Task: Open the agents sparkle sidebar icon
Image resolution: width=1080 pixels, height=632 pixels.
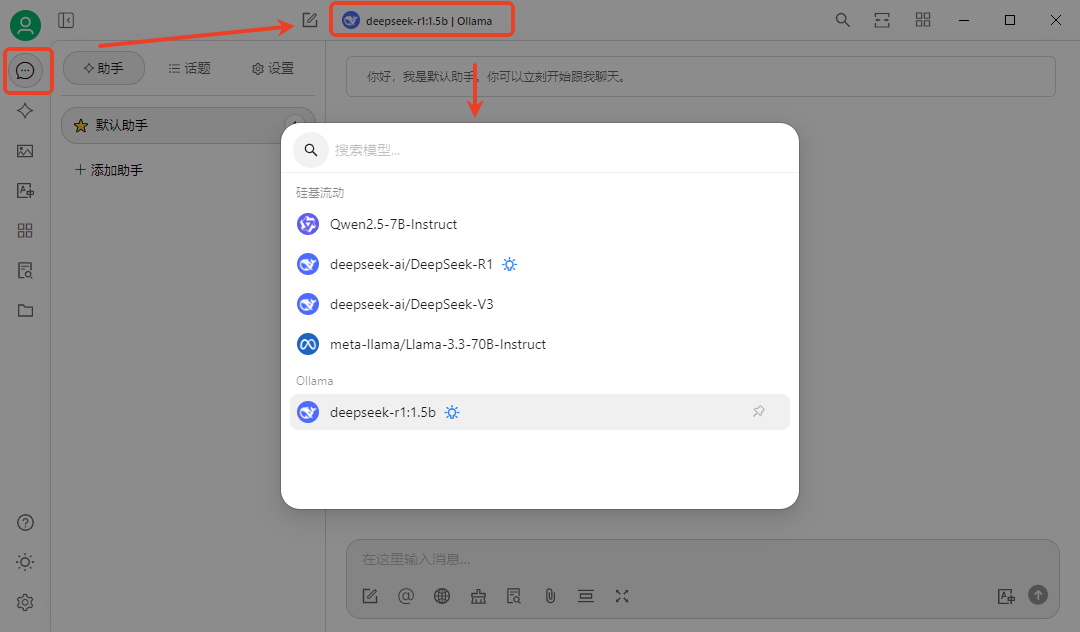Action: coord(25,110)
